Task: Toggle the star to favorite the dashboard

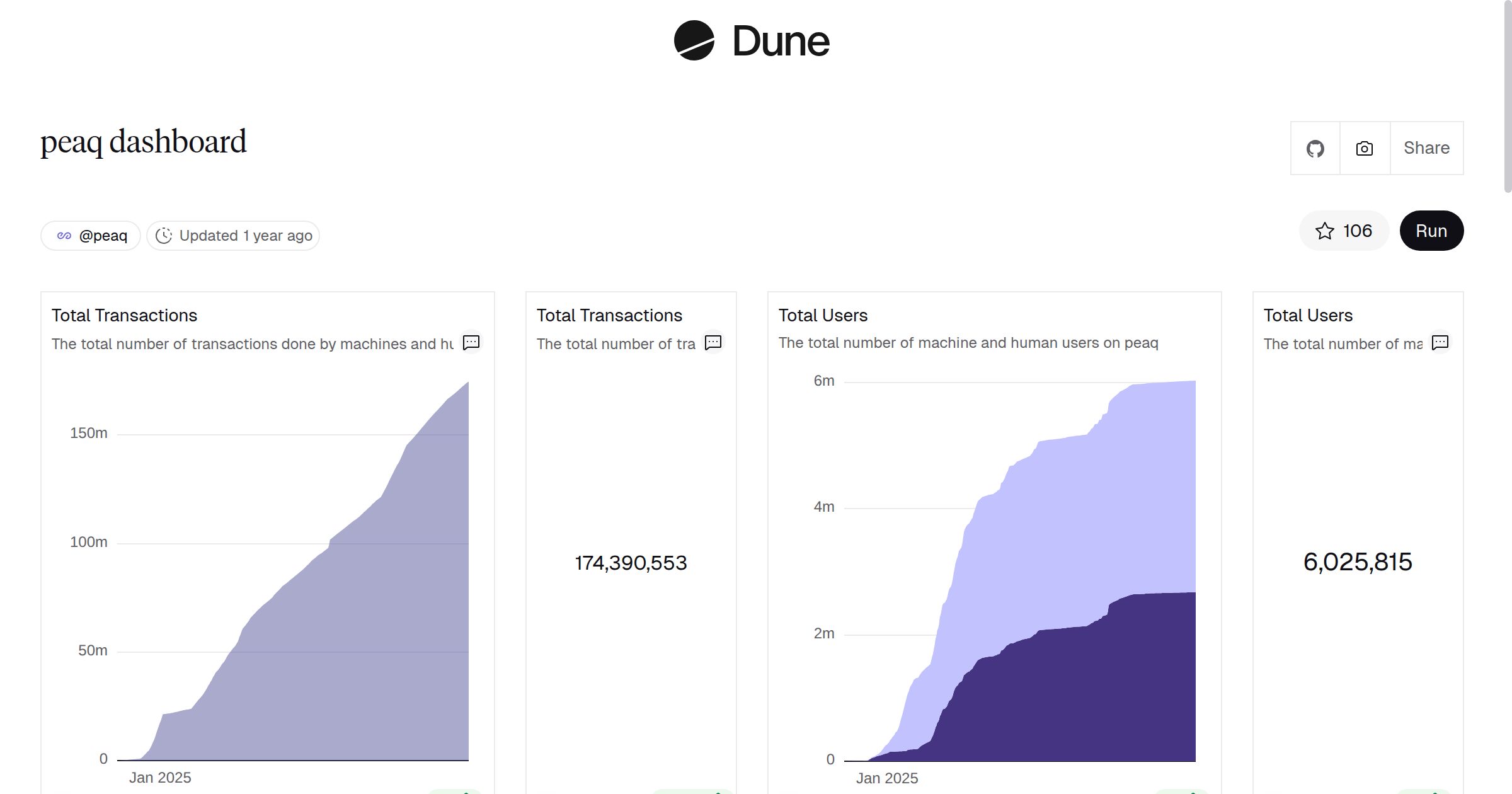Action: pyautogui.click(x=1326, y=231)
